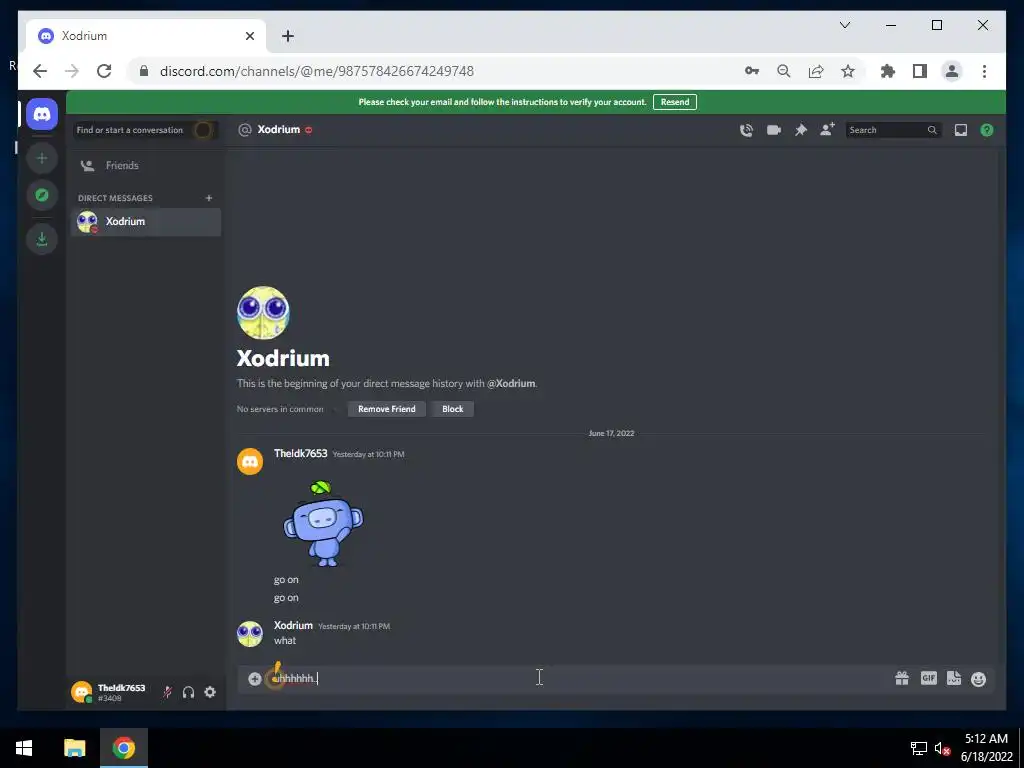Open User Settings gear
Screen dimensions: 1024x768
[x=210, y=692]
